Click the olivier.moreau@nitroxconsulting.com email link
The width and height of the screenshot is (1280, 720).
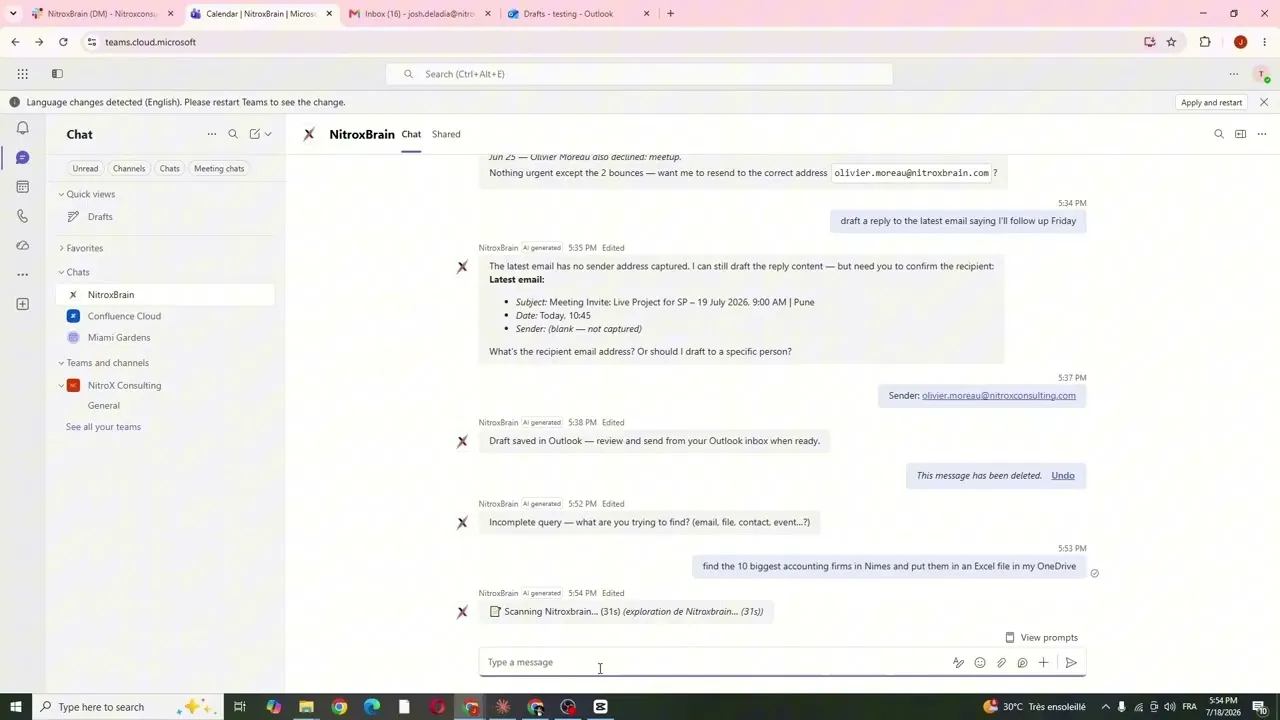pyautogui.click(x=998, y=396)
